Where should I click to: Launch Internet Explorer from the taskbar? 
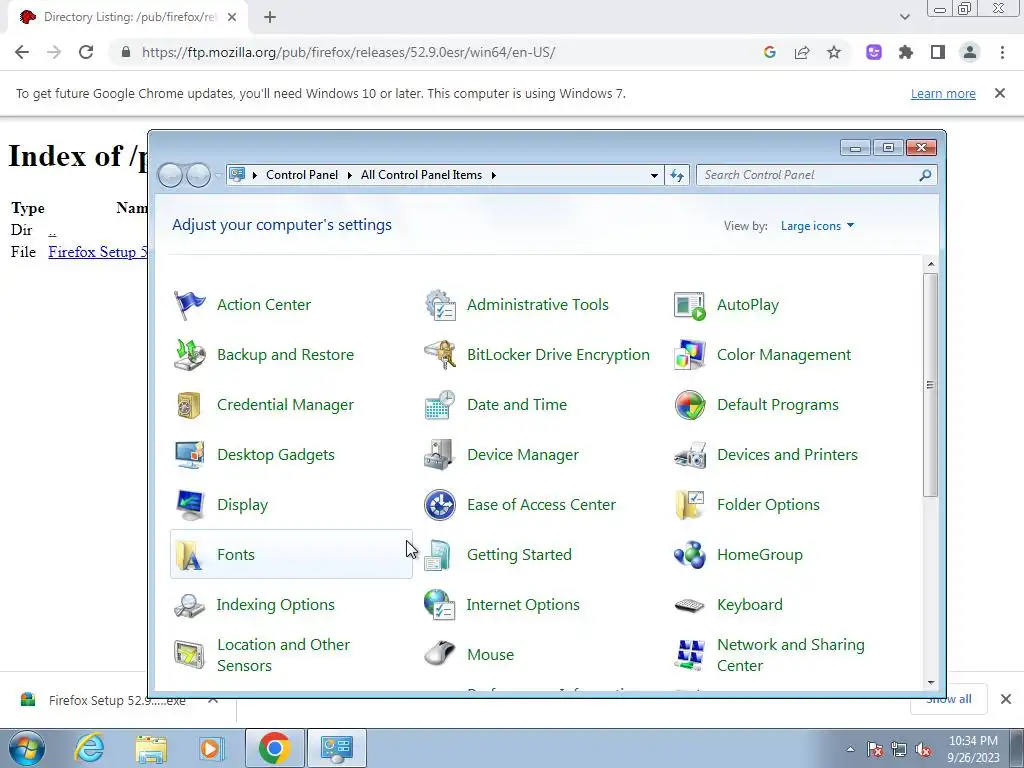(x=89, y=748)
